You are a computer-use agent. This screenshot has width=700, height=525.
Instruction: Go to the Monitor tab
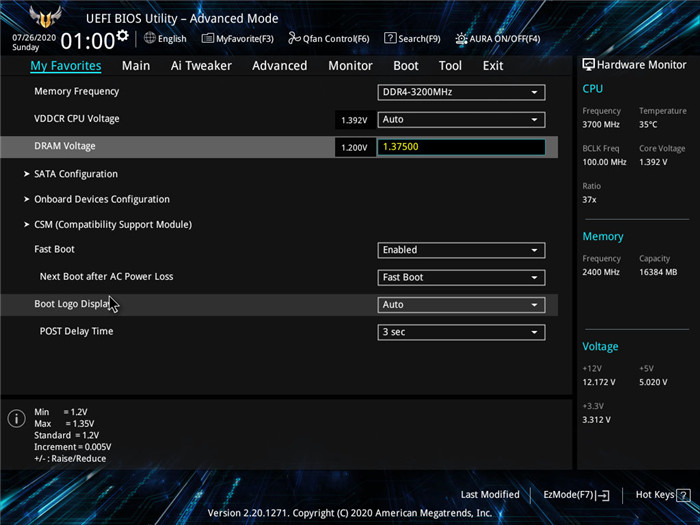click(x=350, y=66)
